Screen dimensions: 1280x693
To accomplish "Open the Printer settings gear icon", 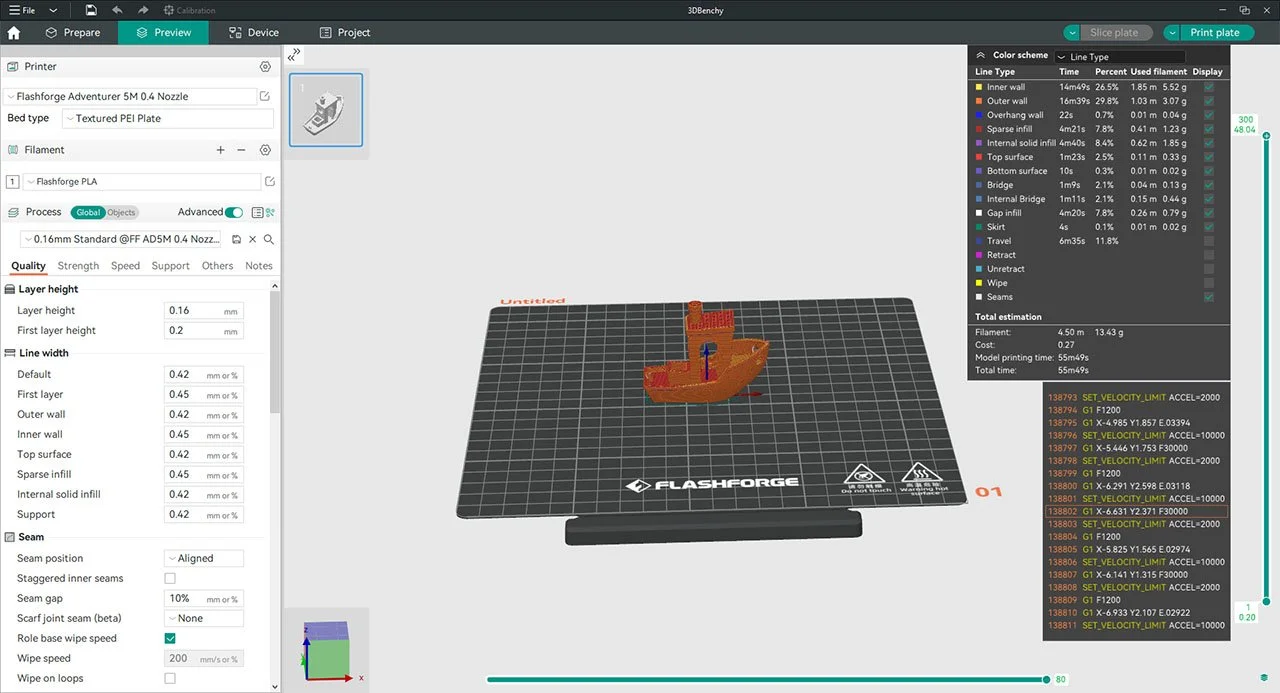I will (264, 66).
